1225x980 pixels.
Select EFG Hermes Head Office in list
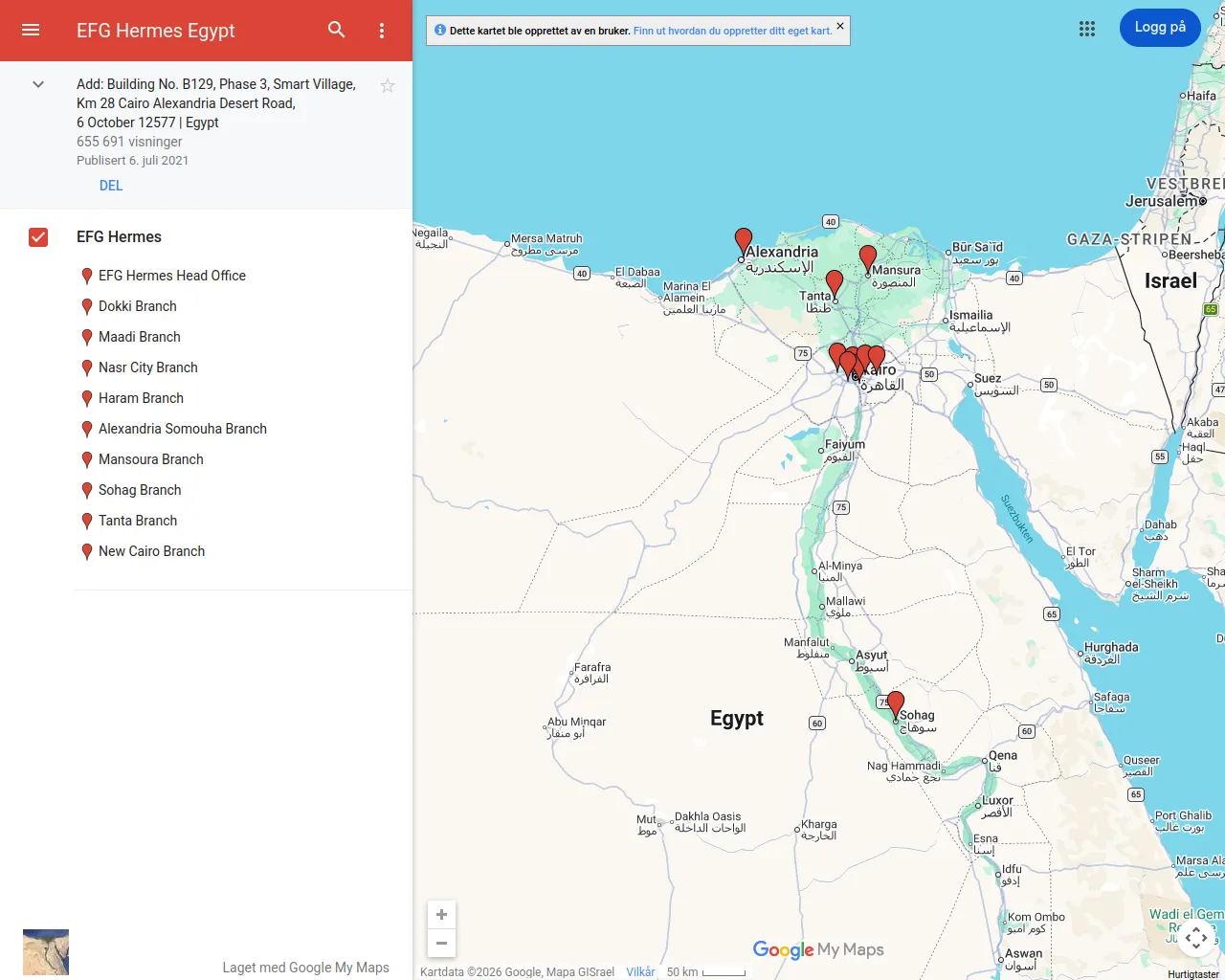(172, 276)
